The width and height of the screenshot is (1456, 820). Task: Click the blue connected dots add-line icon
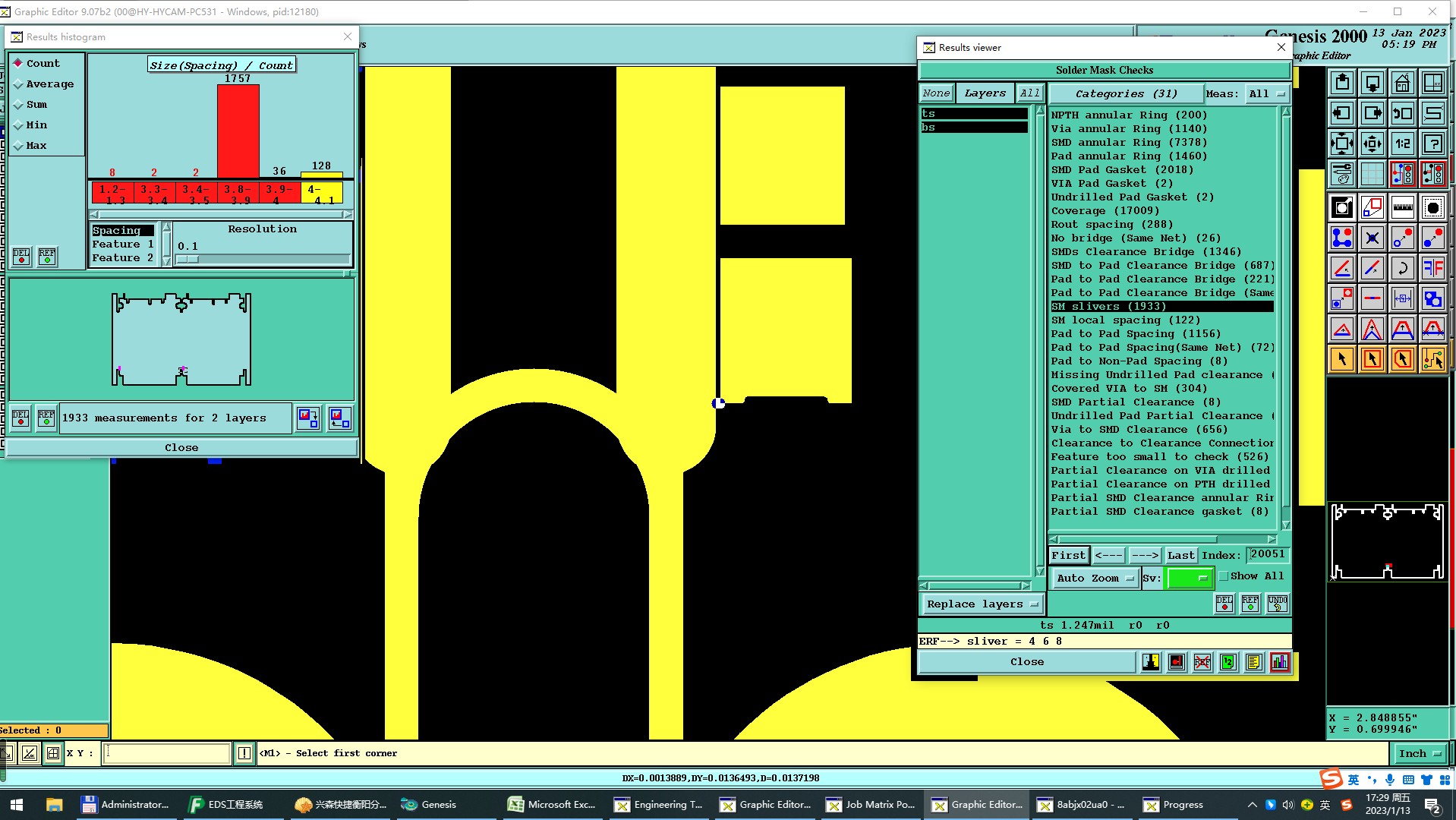click(1341, 238)
